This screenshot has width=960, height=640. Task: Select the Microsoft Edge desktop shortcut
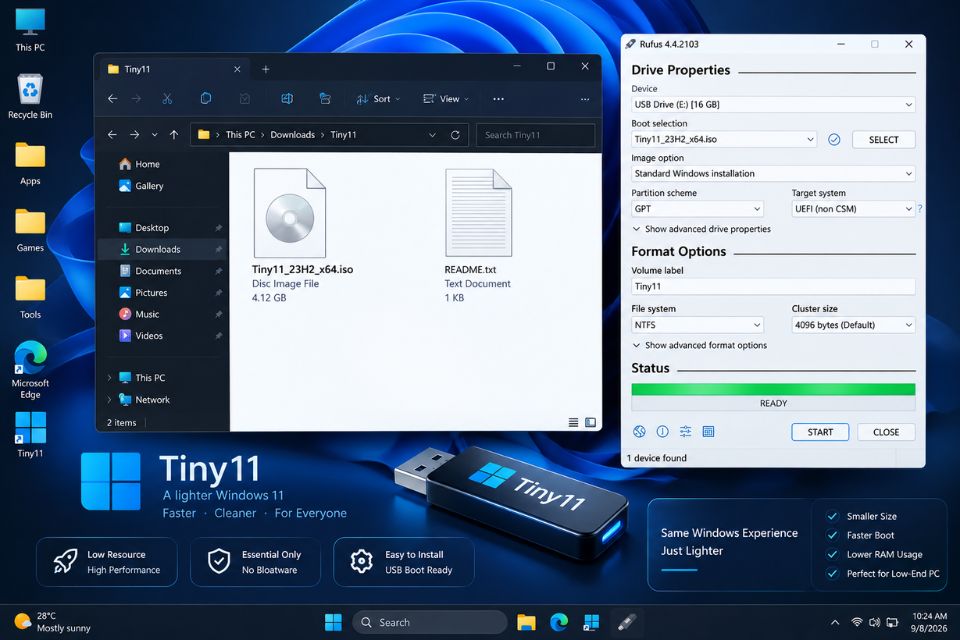pyautogui.click(x=30, y=370)
